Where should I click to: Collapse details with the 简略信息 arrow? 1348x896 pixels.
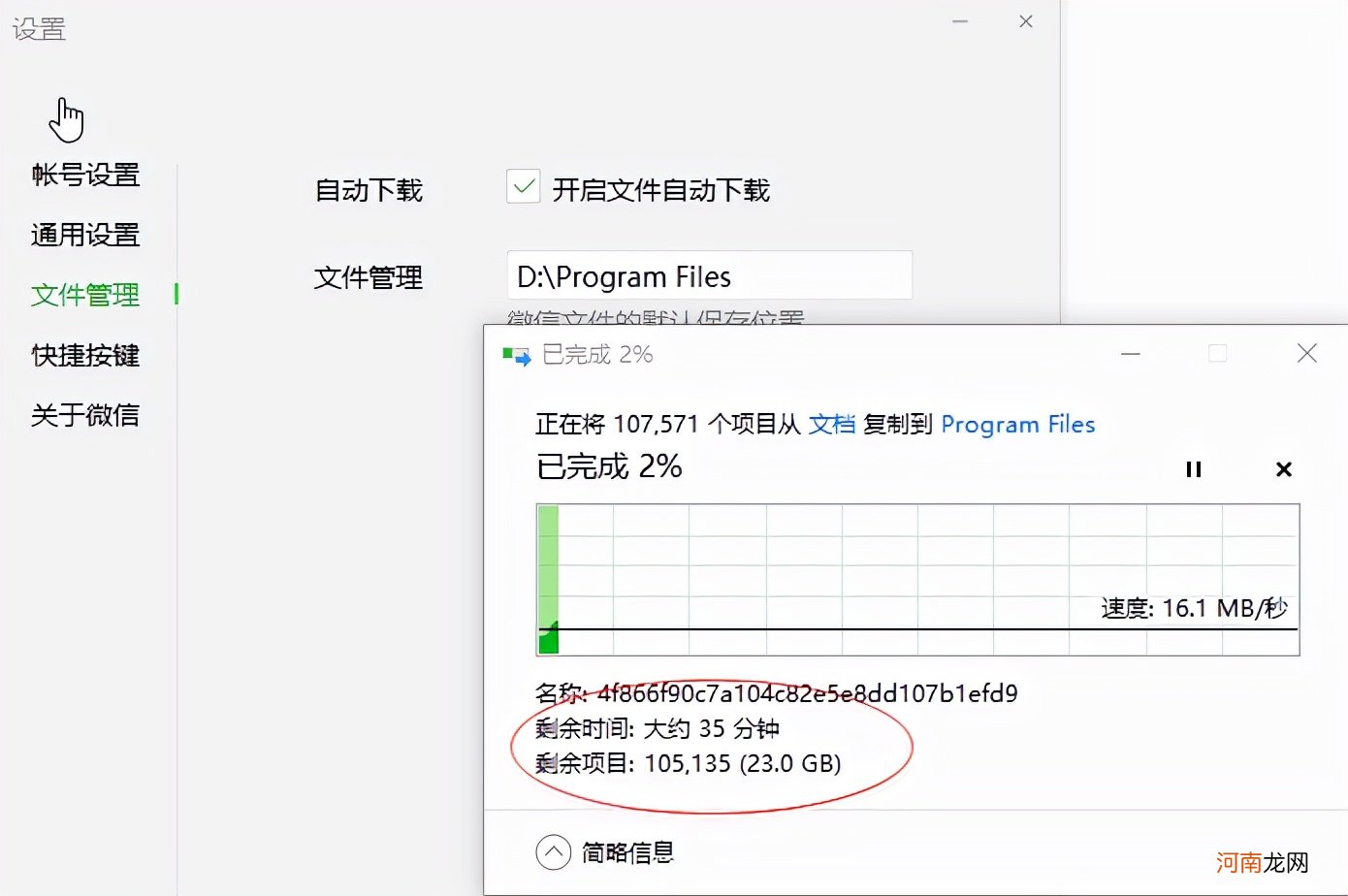(553, 852)
